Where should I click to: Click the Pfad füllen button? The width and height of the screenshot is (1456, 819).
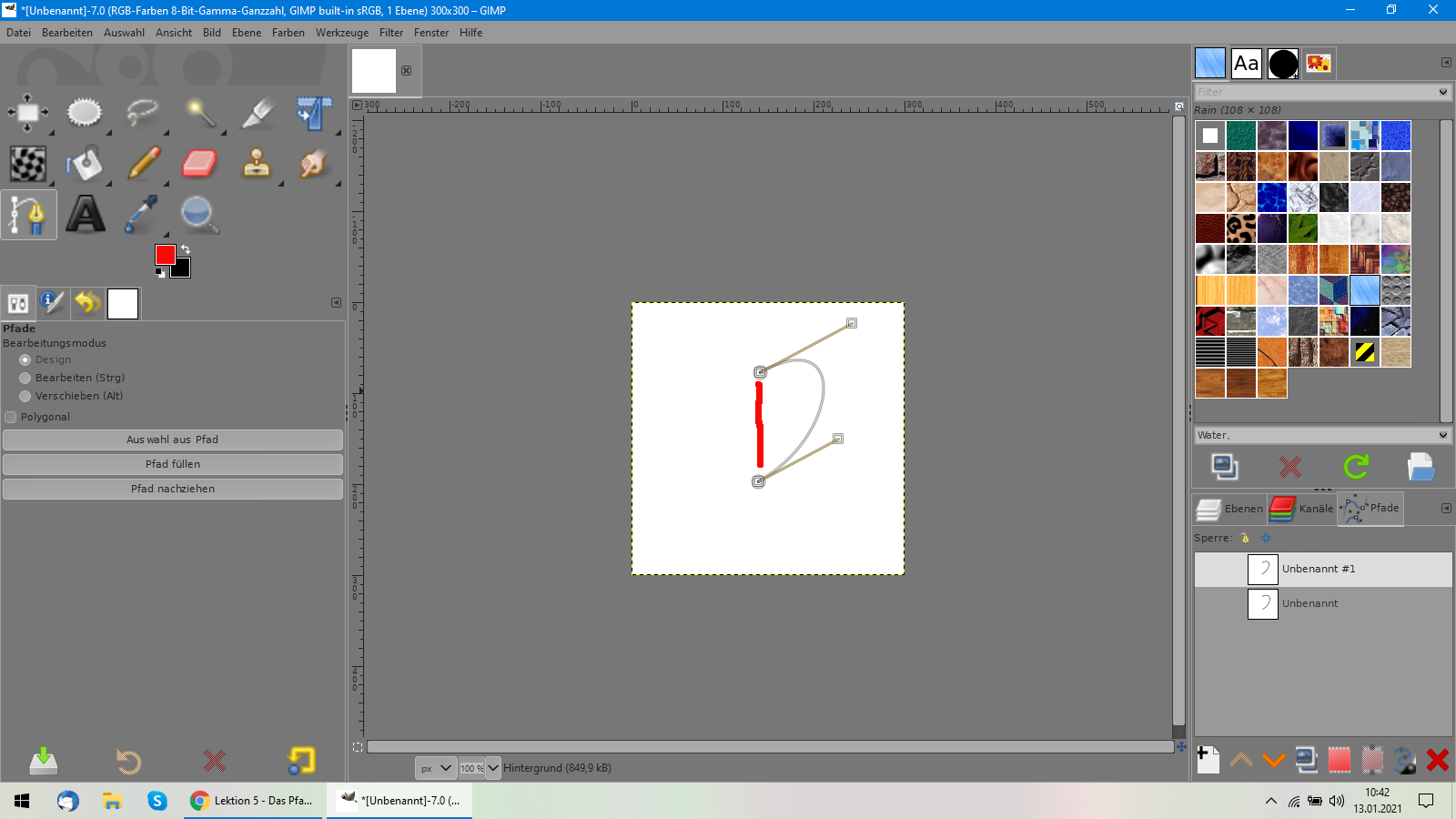173,464
